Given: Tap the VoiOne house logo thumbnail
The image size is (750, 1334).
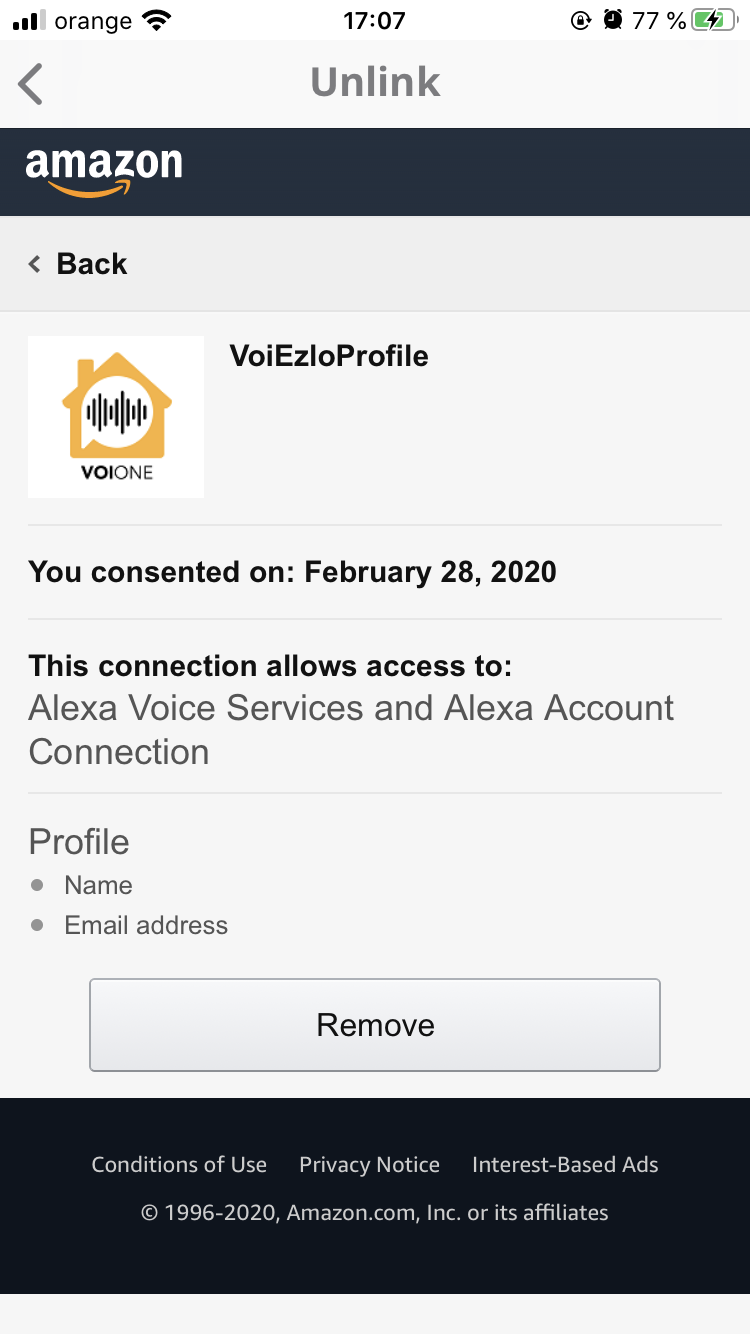Looking at the screenshot, I should 116,417.
